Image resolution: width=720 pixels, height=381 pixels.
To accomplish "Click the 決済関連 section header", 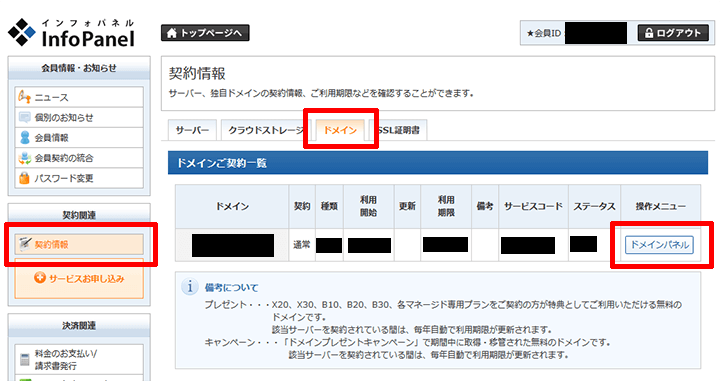I will [79, 325].
